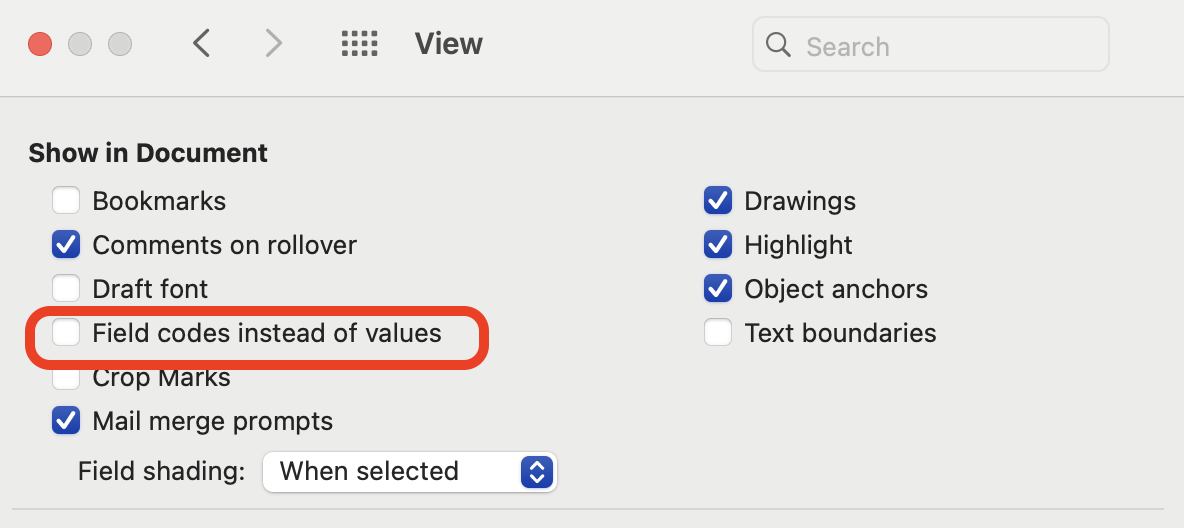Click the Field shading dropdown arrows

pos(537,471)
